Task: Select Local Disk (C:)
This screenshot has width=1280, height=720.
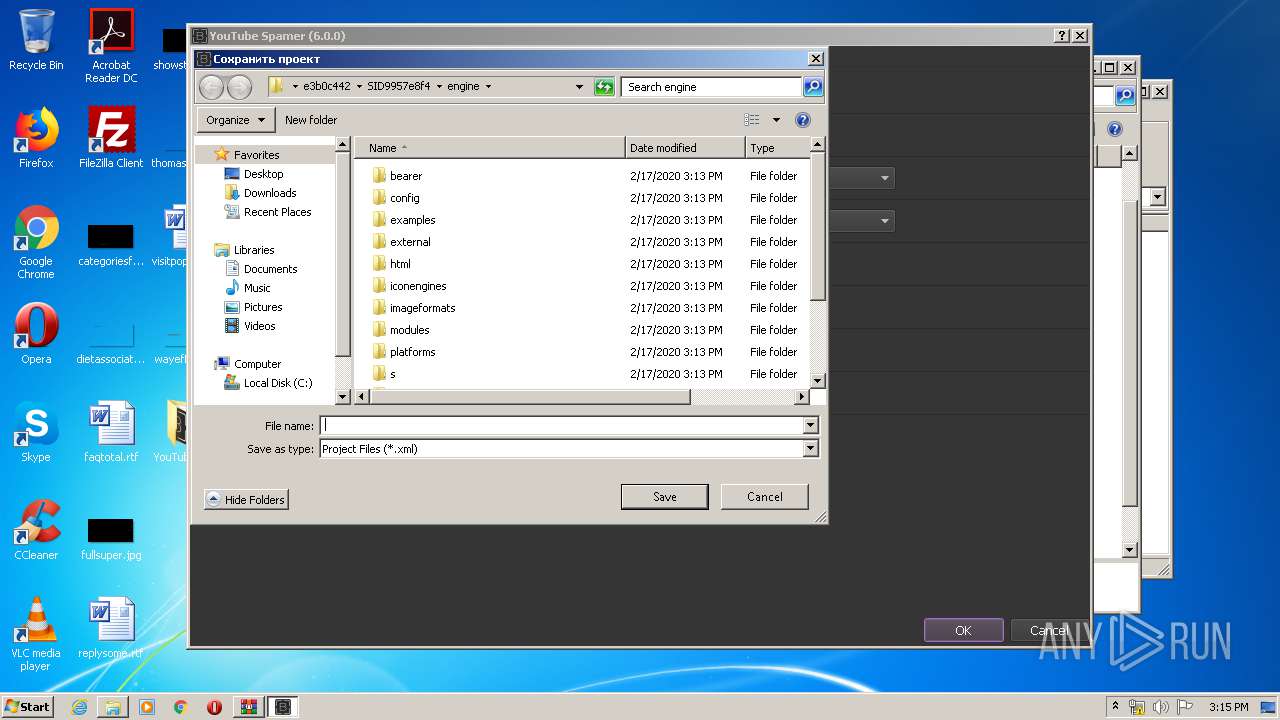Action: (x=277, y=383)
